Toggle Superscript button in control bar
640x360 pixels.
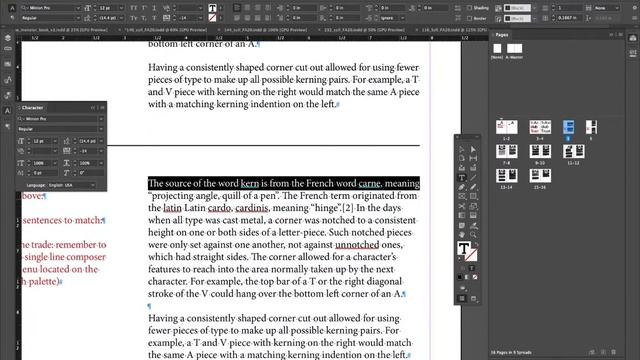click(x=144, y=8)
